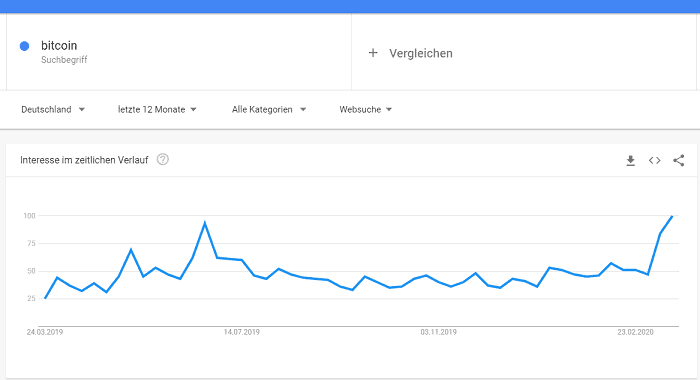Expand the letzte 12 Monate time range

(x=157, y=109)
